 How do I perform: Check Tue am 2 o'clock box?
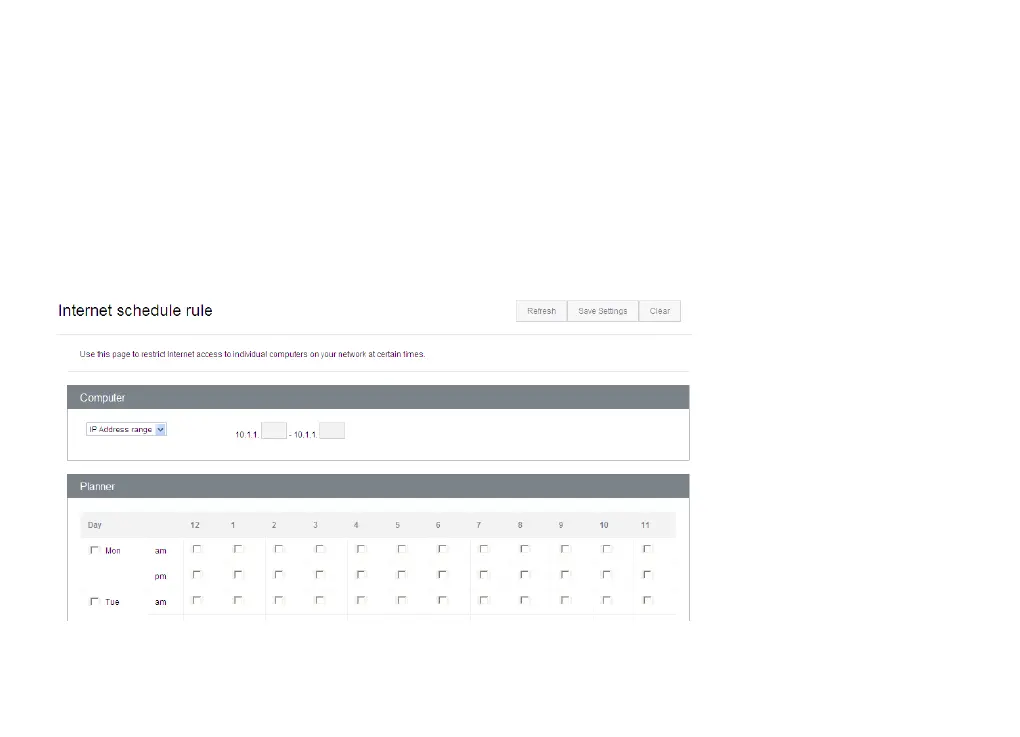[279, 600]
